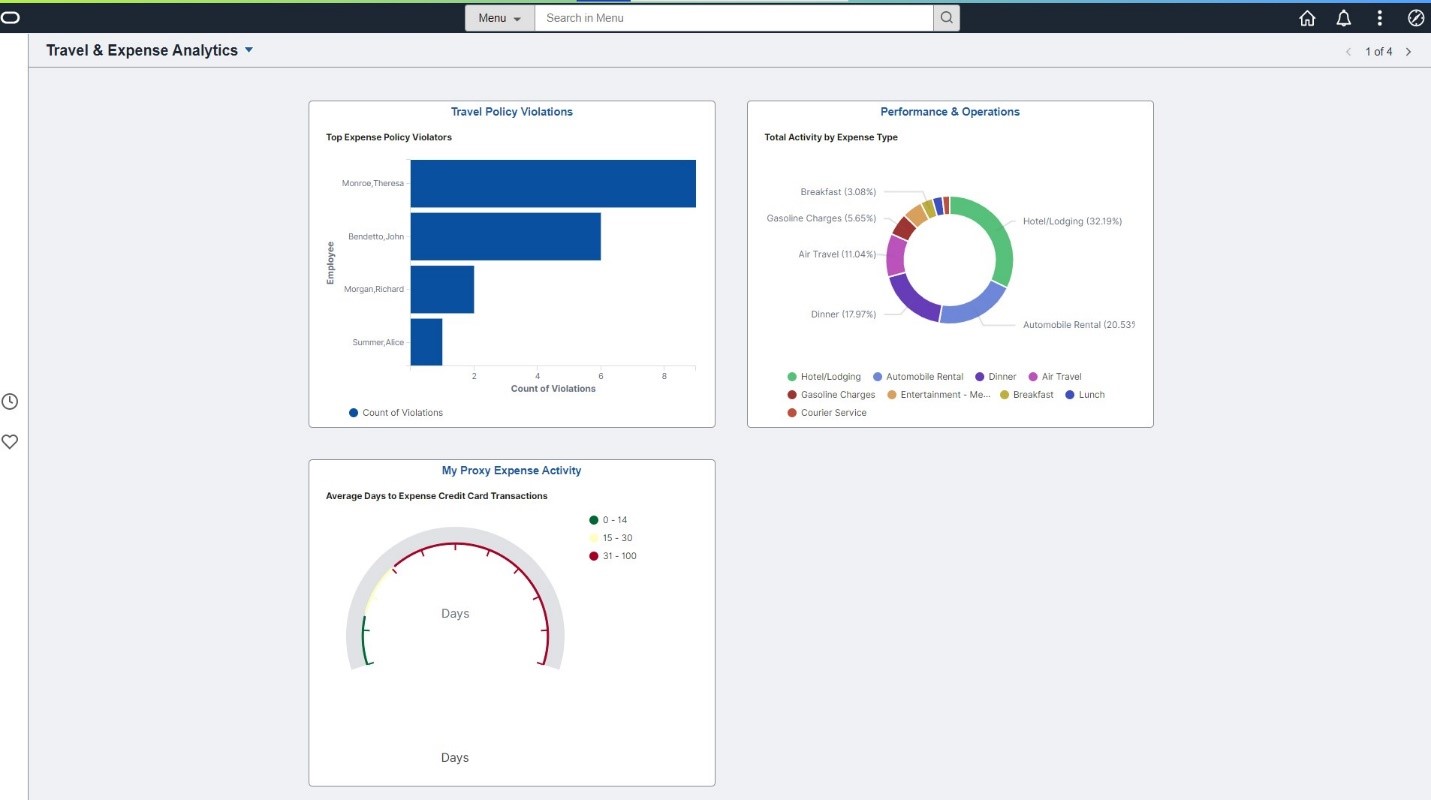1431x800 pixels.
Task: Open the Home page icon
Action: (1307, 18)
